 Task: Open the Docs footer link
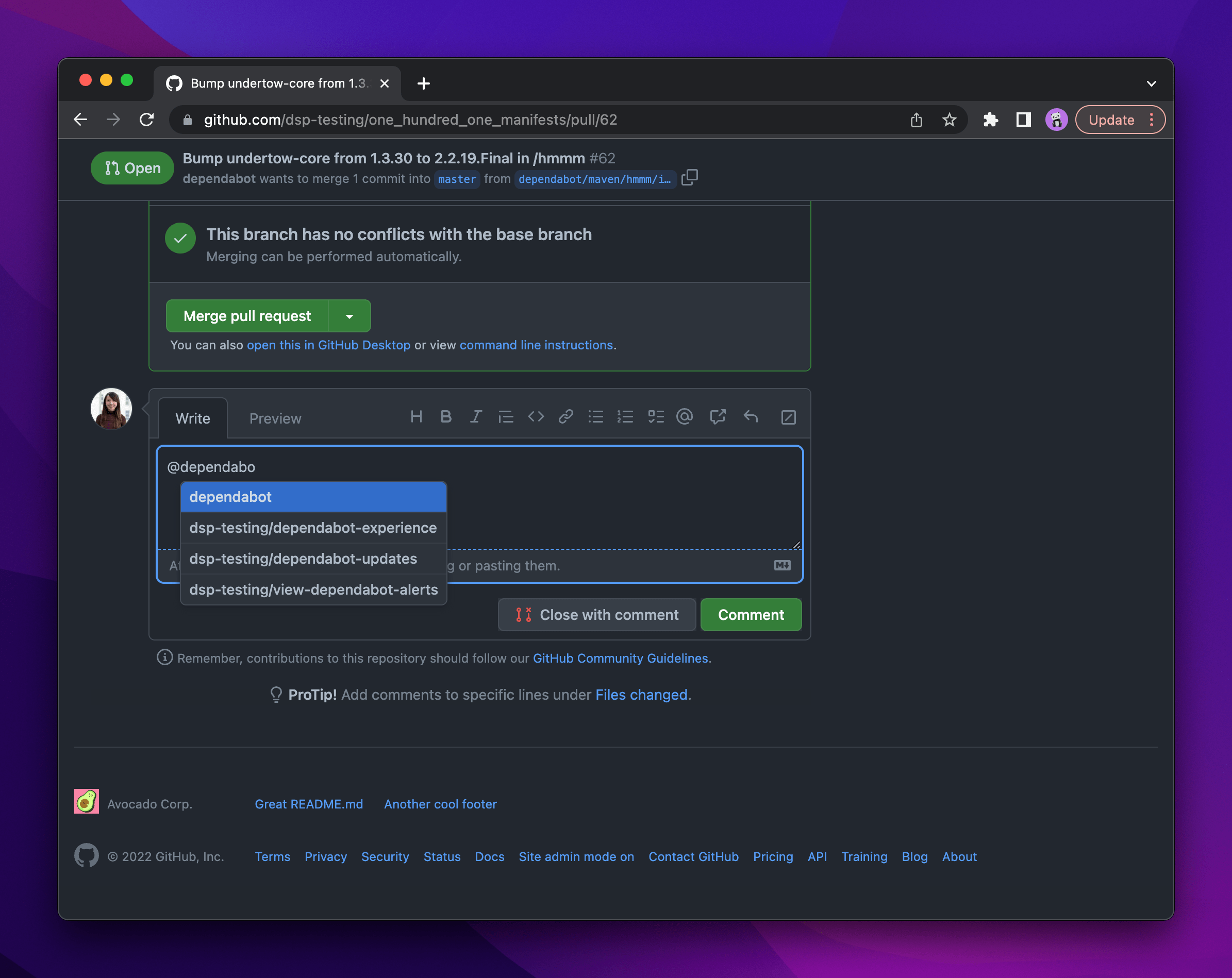click(490, 856)
